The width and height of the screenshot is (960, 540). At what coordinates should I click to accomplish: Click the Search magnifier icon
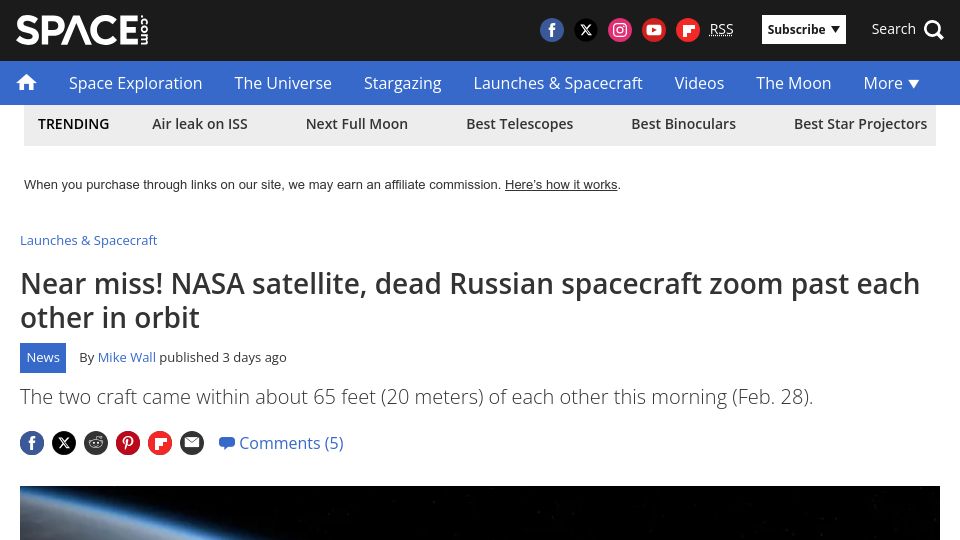click(934, 29)
